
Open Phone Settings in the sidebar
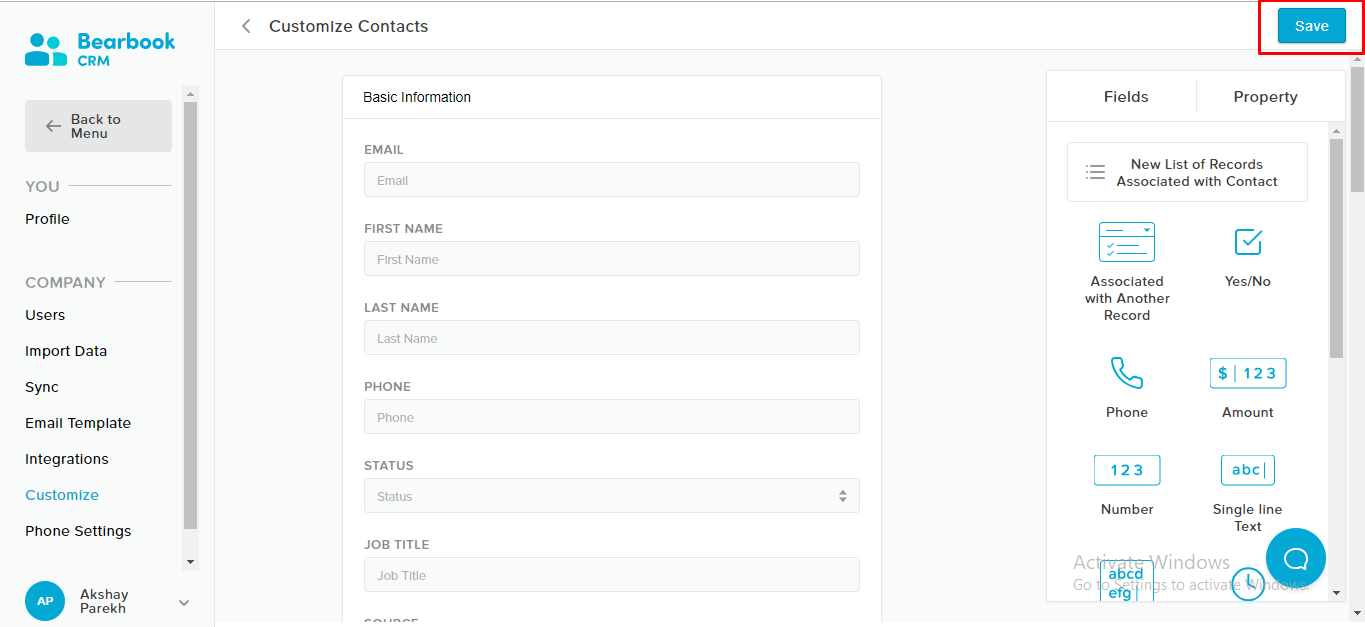click(78, 531)
